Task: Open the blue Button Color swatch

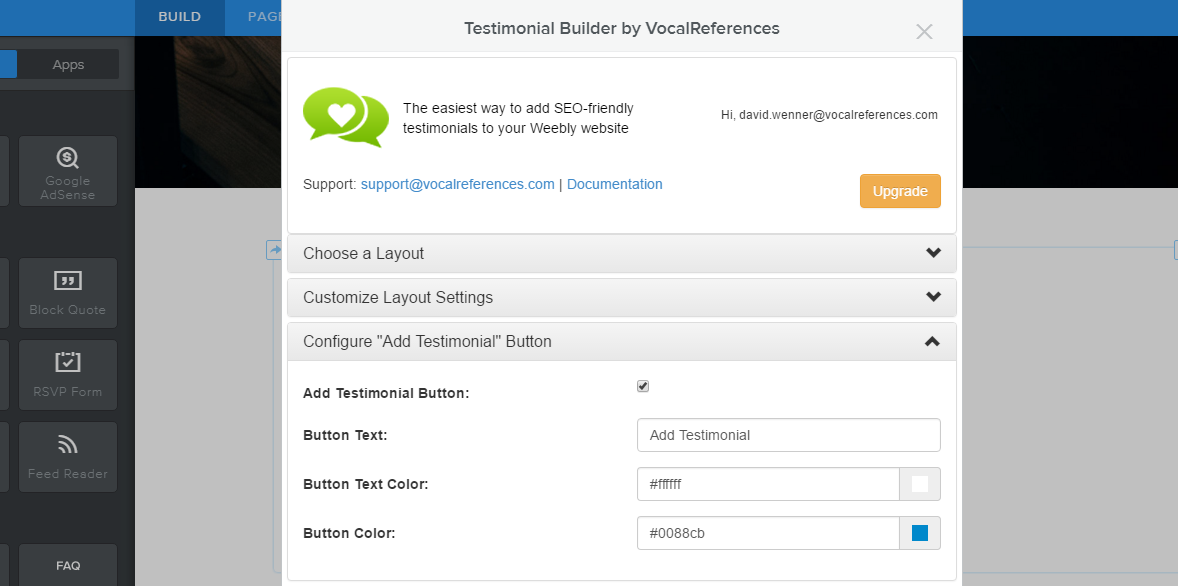Action: tap(920, 533)
